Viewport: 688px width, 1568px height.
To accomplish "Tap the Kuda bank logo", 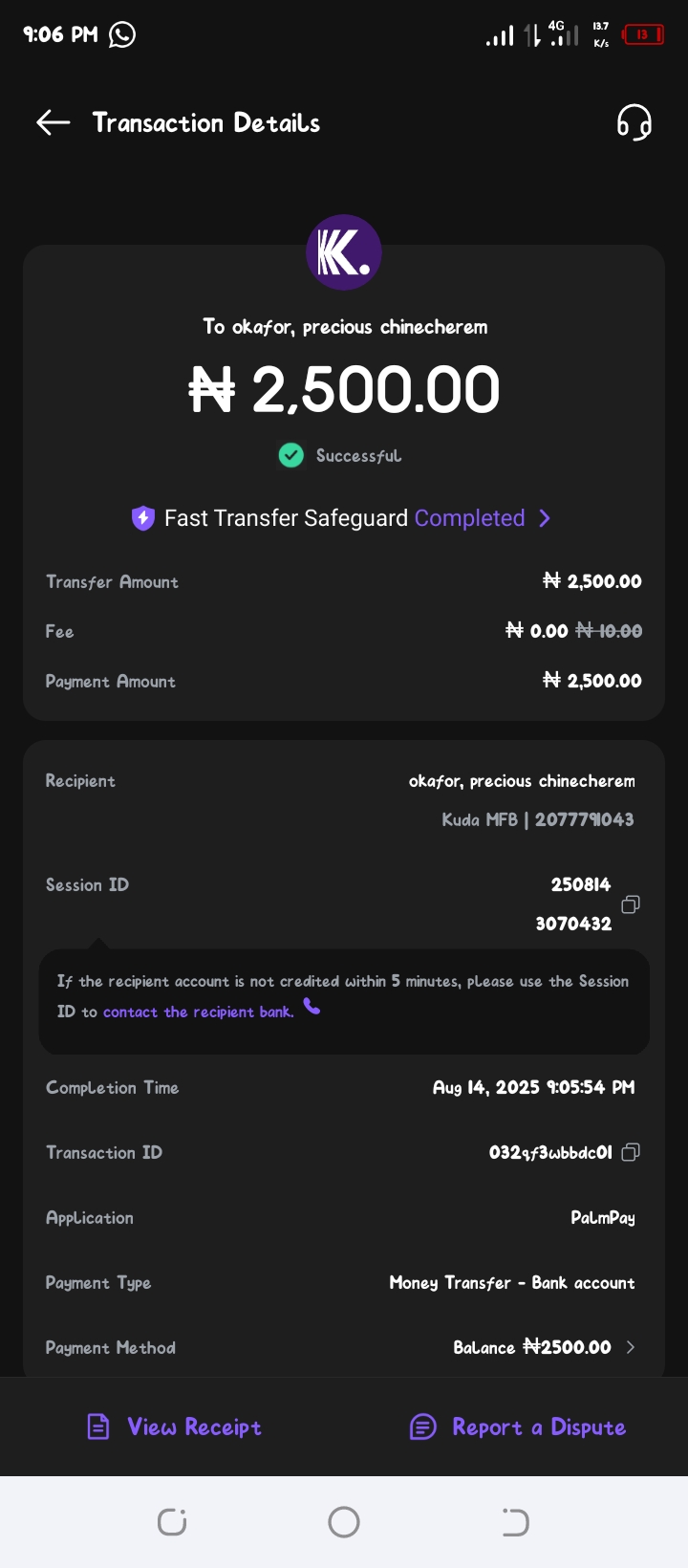I will coord(344,252).
